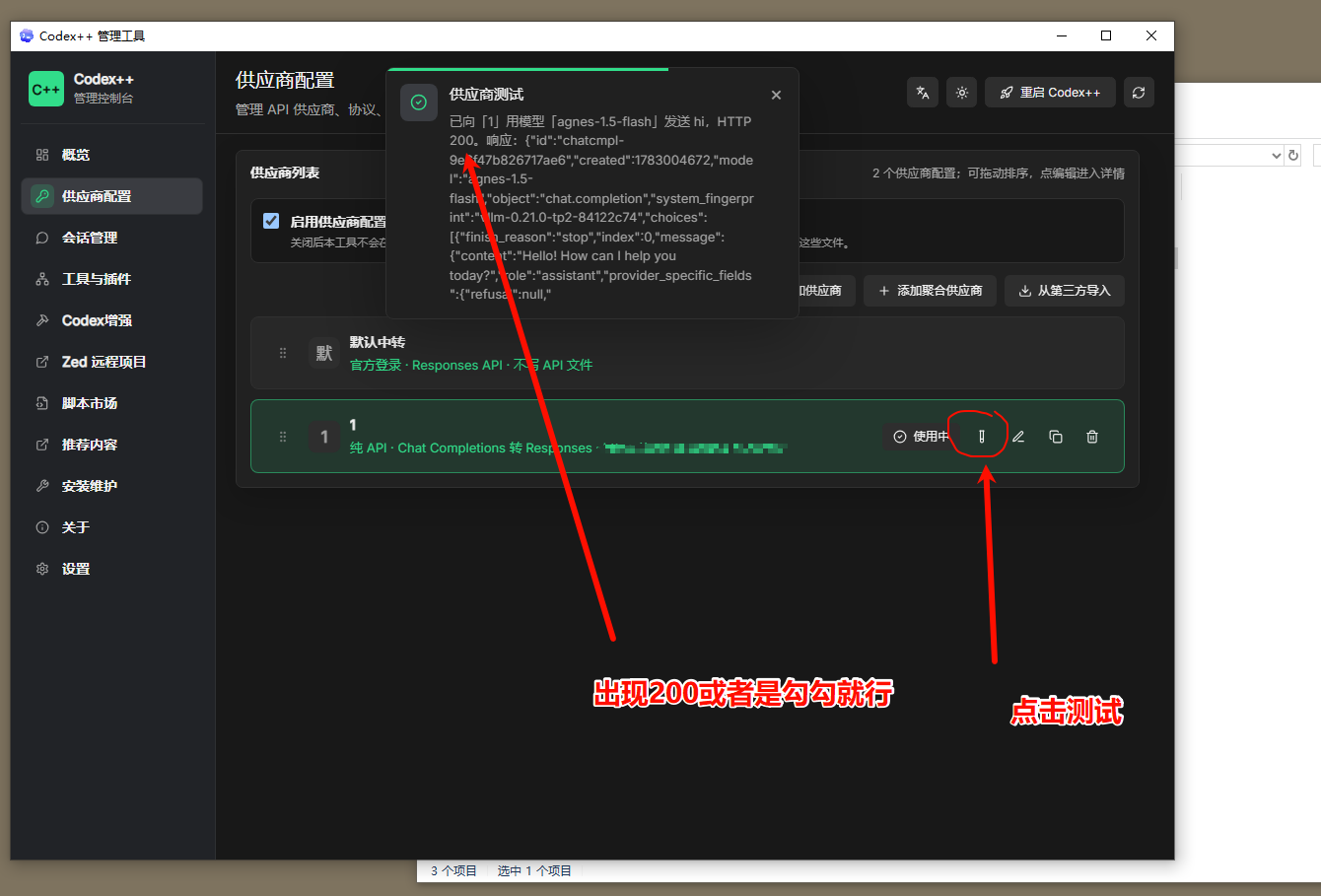Screen dimensions: 1321x896
Task: Click drag handle of provider 1 row
Action: point(283,437)
